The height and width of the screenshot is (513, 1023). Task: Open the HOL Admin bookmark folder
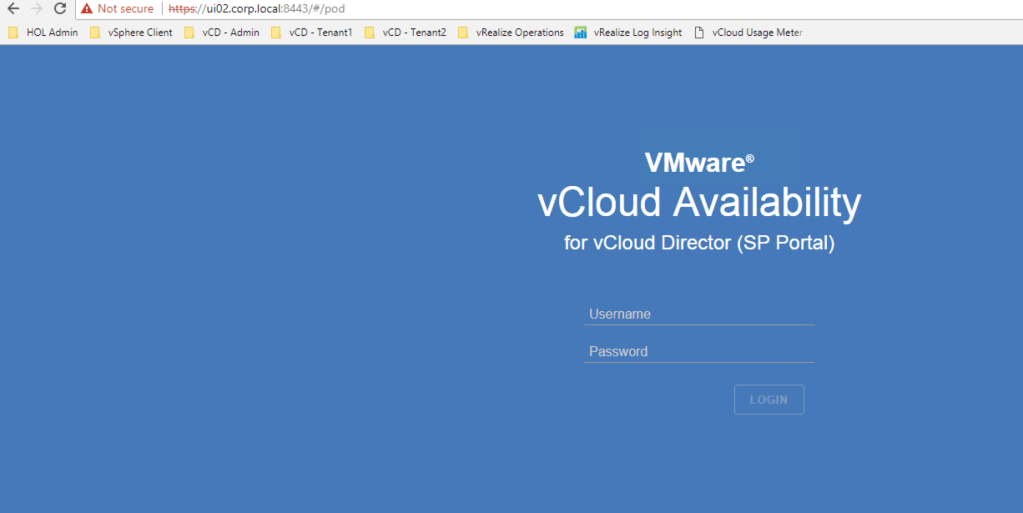pyautogui.click(x=43, y=32)
